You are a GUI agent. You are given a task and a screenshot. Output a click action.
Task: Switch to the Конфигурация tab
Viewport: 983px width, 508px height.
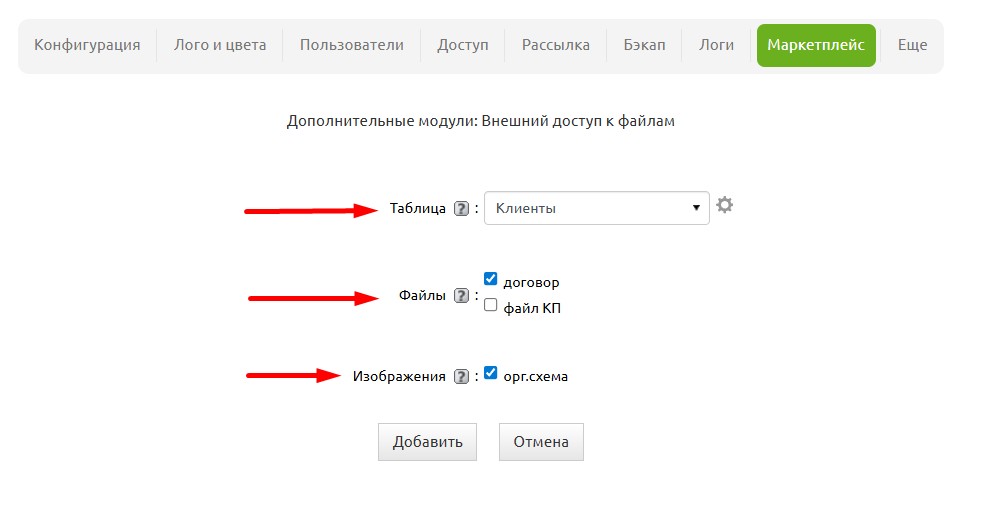tap(87, 45)
